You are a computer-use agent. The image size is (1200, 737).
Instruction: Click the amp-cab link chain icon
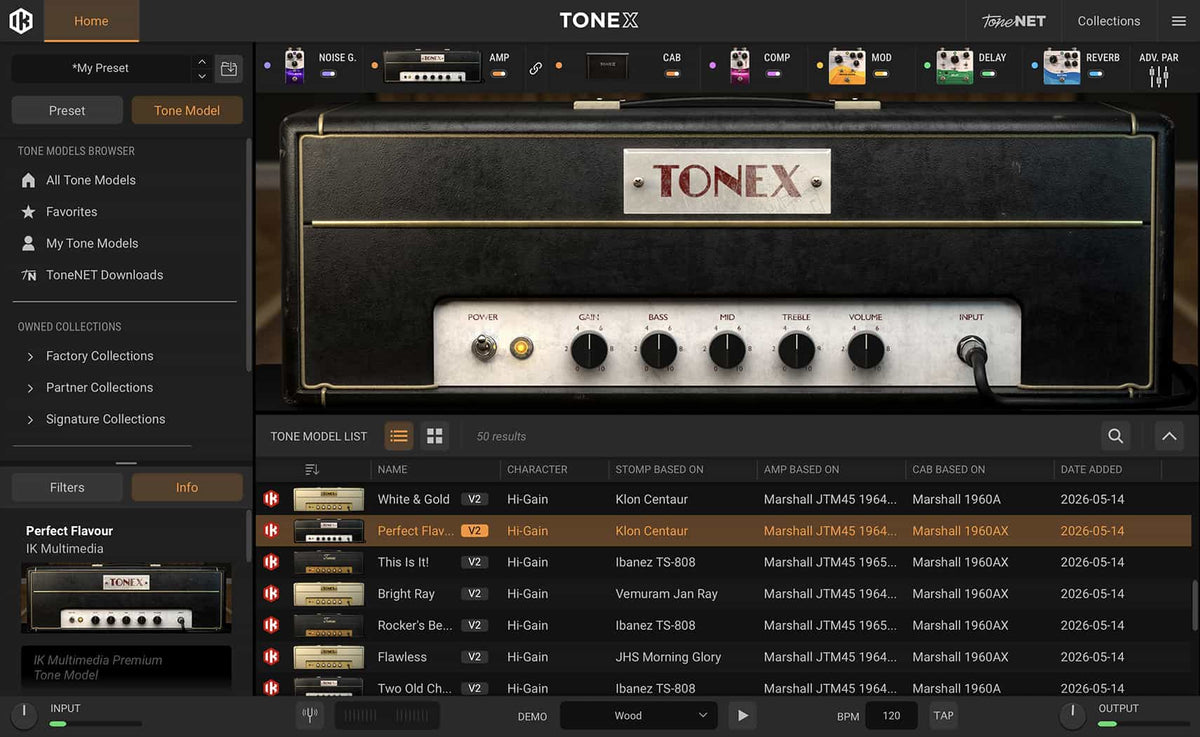pos(536,69)
